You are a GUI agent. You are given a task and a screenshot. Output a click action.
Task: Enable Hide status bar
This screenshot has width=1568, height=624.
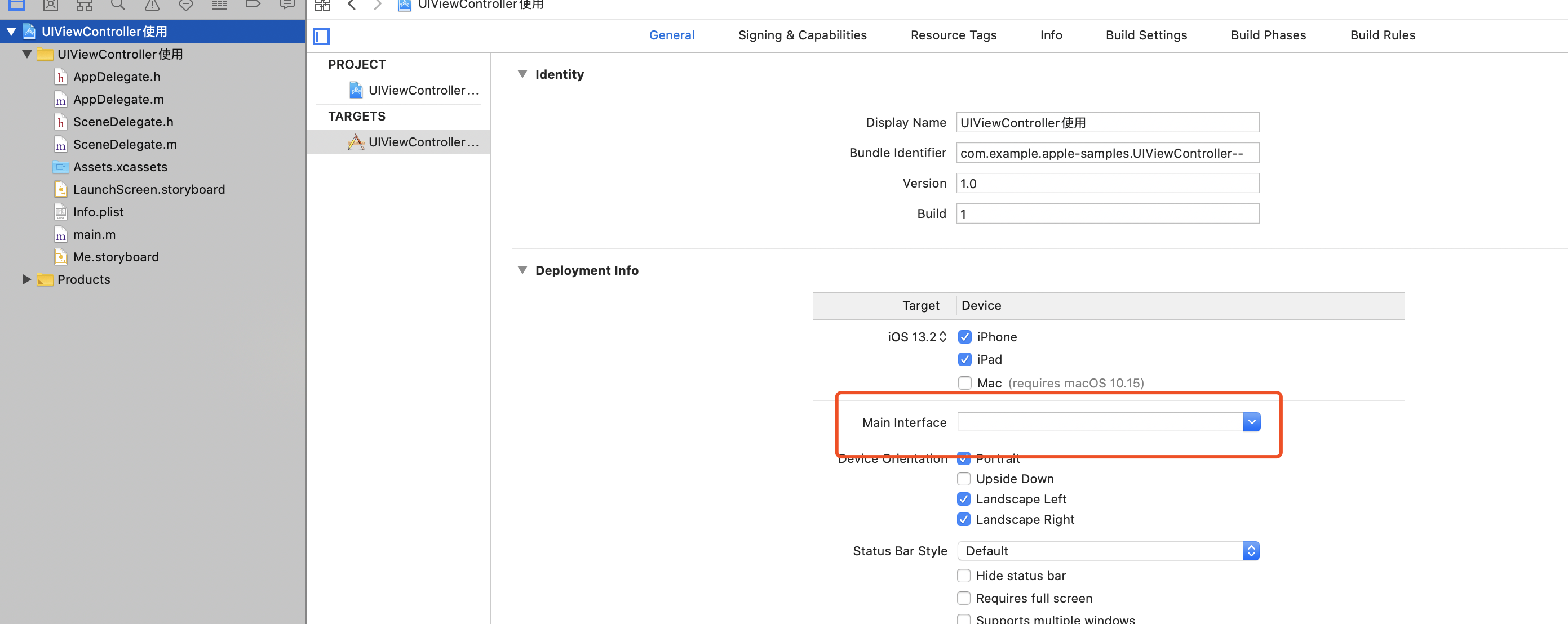964,576
